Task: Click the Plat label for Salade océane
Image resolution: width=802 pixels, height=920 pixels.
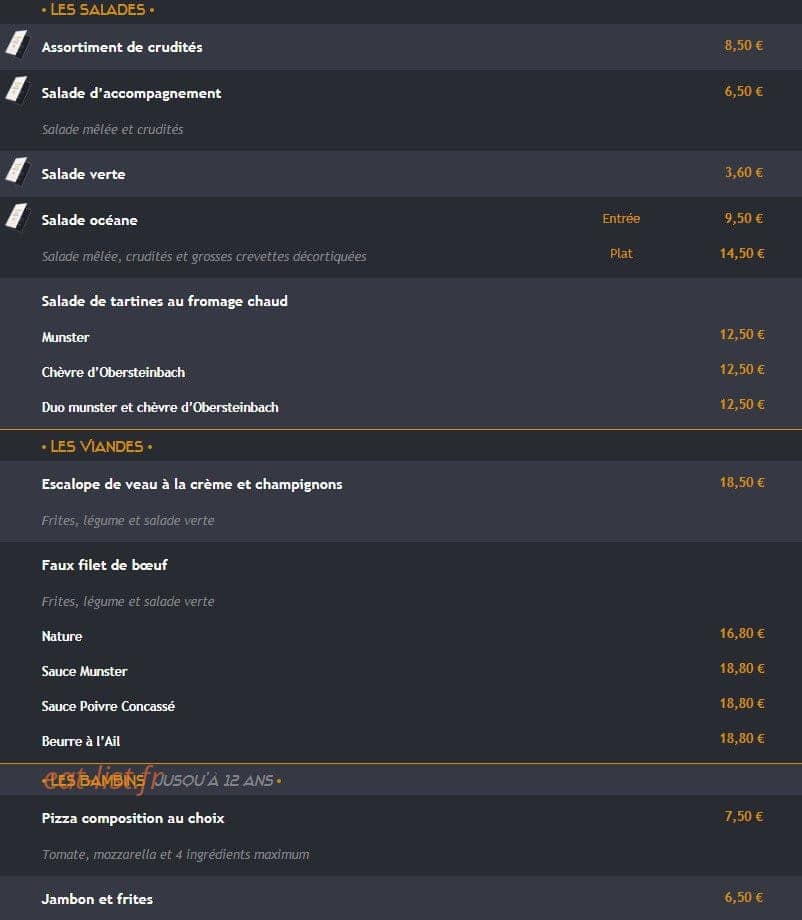Action: pyautogui.click(x=621, y=253)
